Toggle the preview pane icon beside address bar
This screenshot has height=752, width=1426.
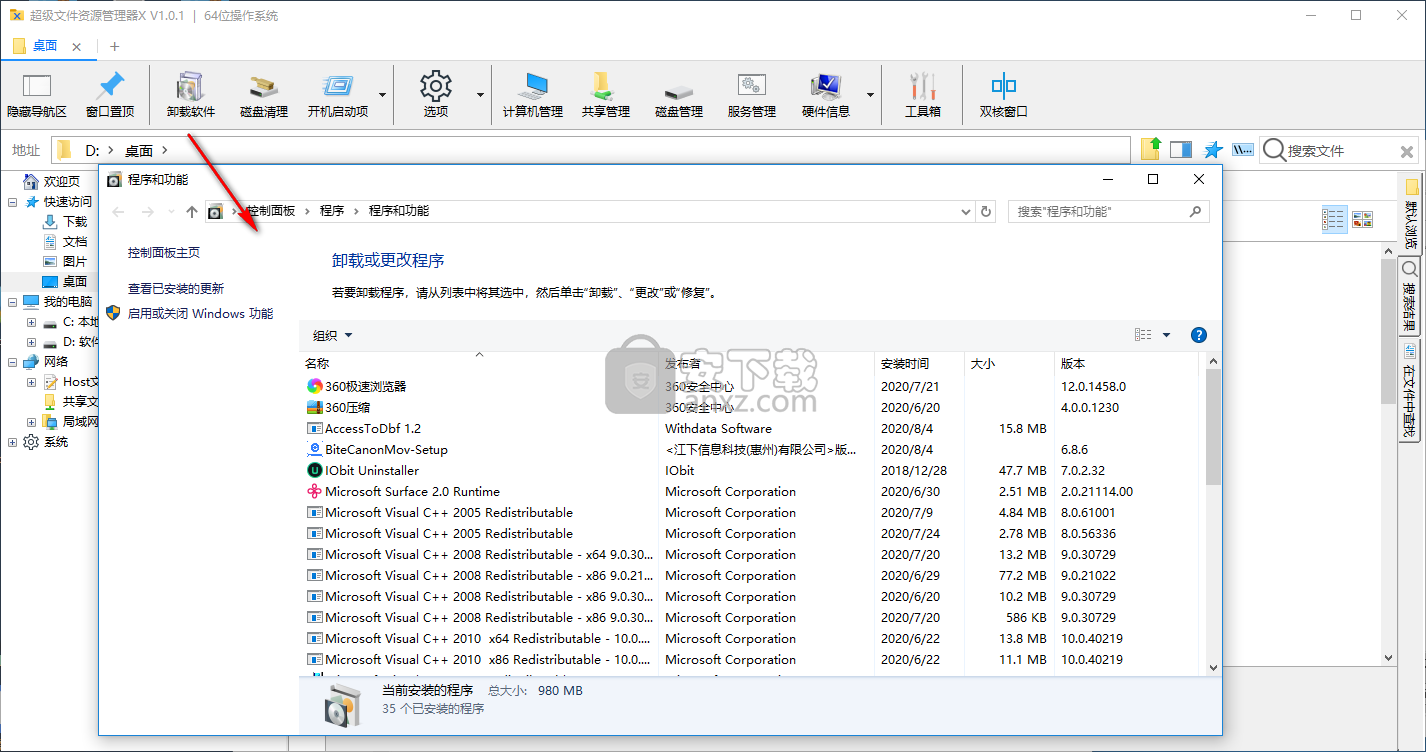click(1181, 150)
